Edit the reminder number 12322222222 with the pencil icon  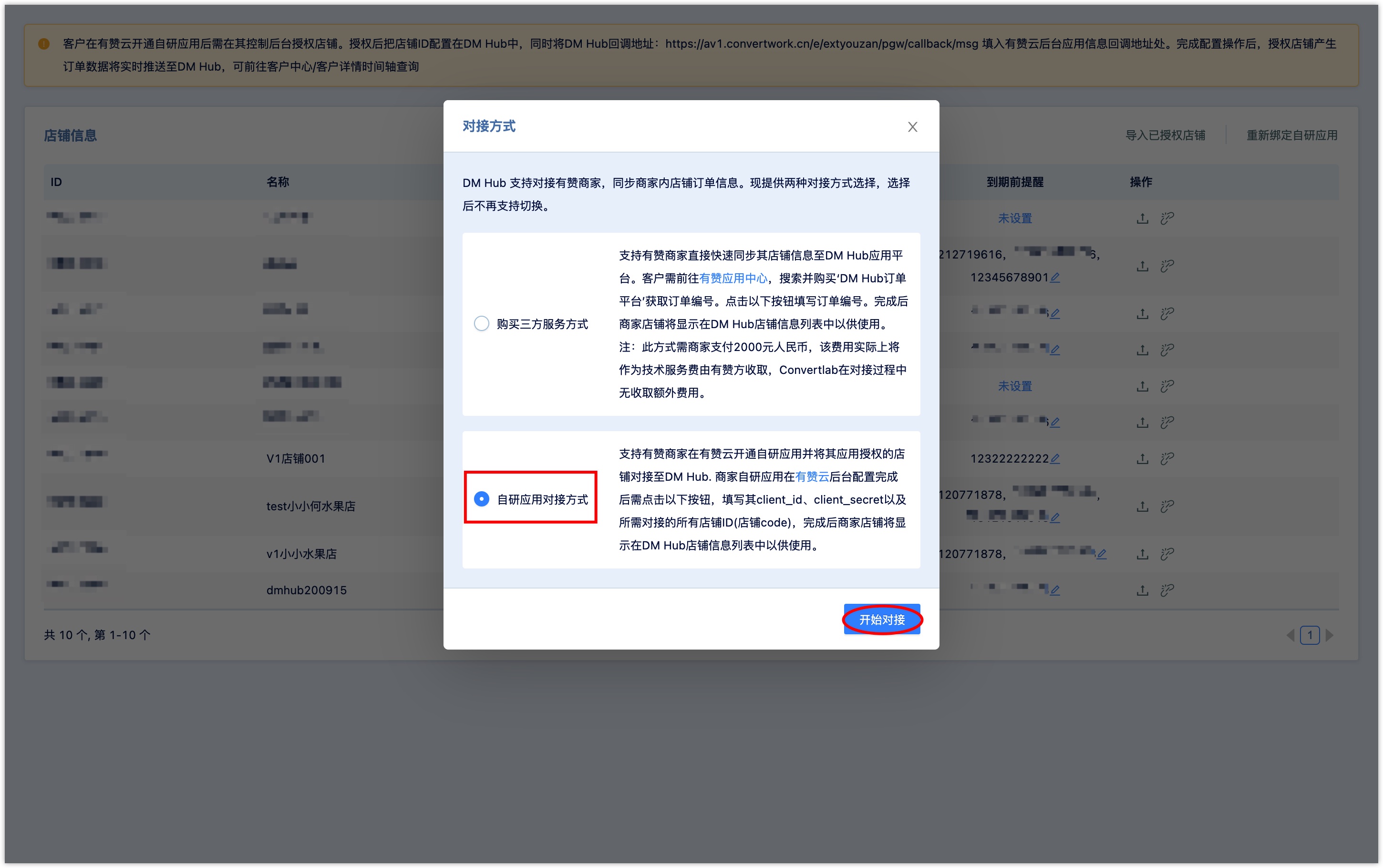coord(1055,459)
